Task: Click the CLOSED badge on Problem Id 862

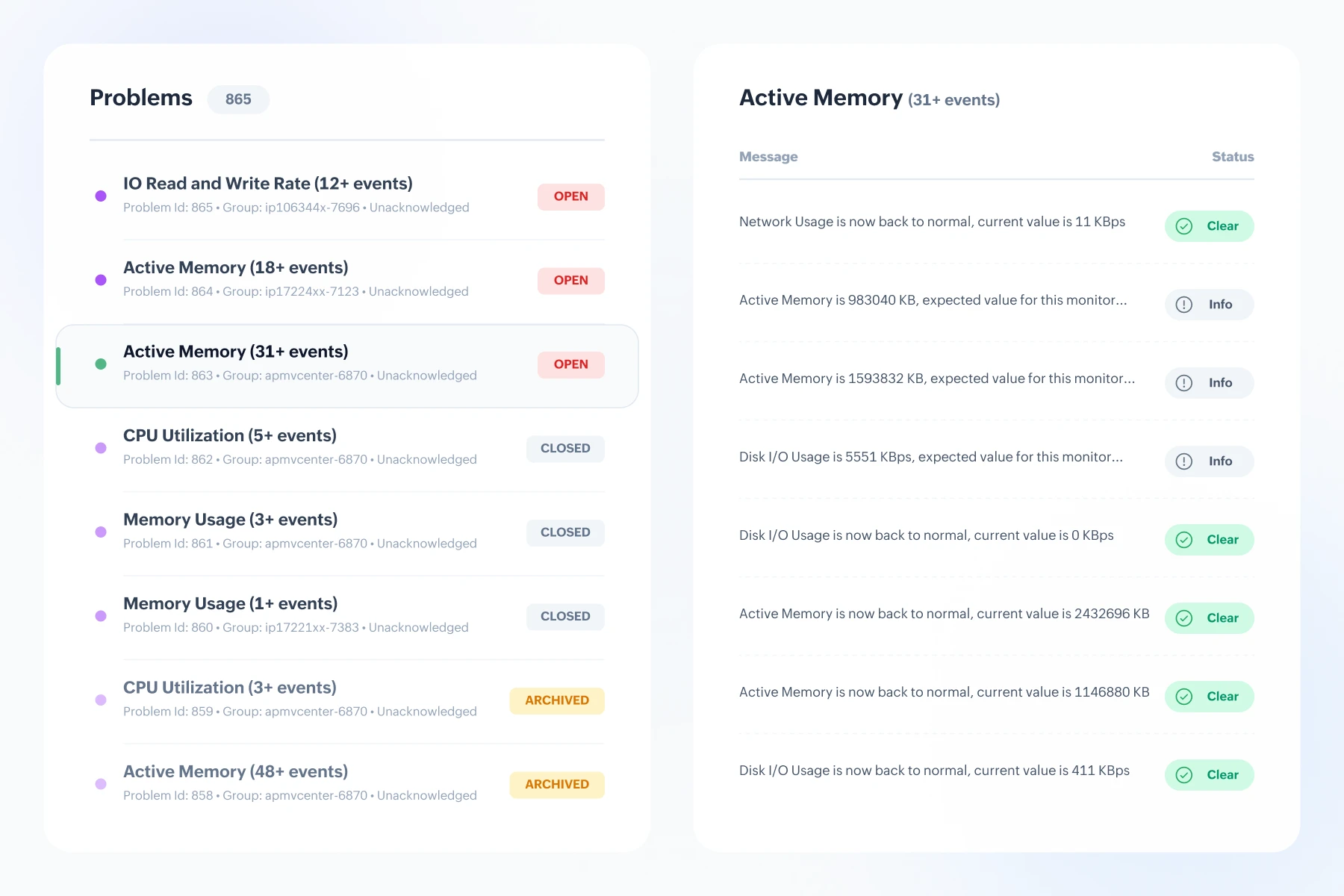Action: [565, 449]
